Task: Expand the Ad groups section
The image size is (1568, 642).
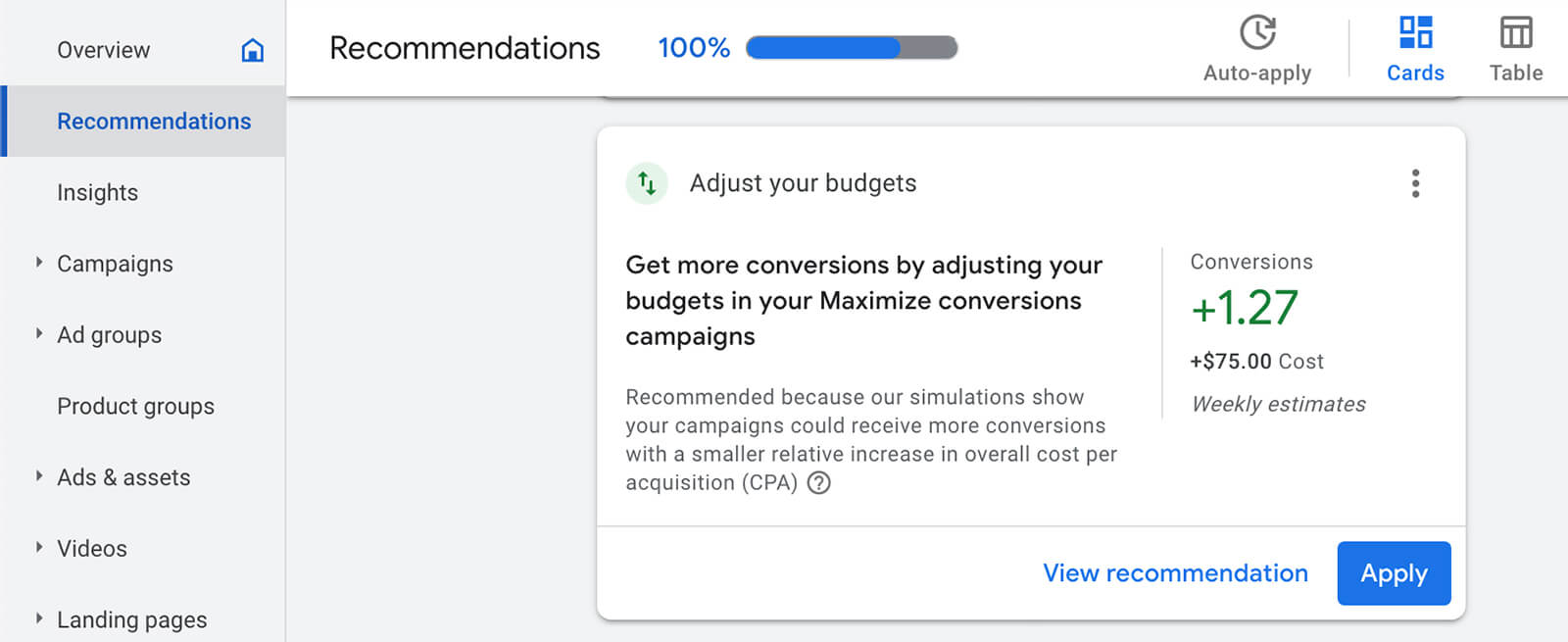Action: 39,334
